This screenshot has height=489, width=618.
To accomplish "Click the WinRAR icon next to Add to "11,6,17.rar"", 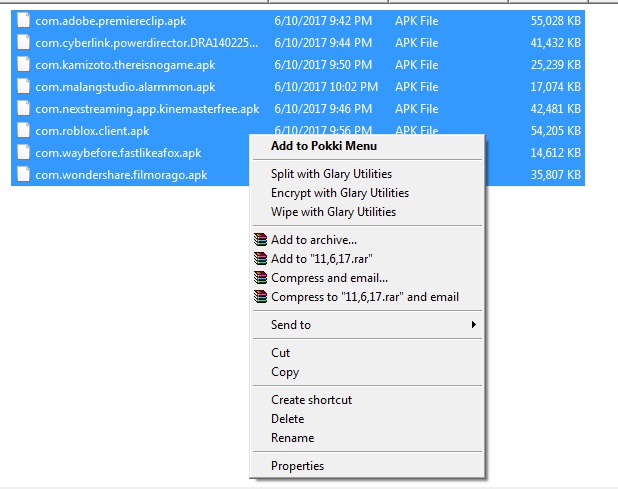I will coord(261,258).
